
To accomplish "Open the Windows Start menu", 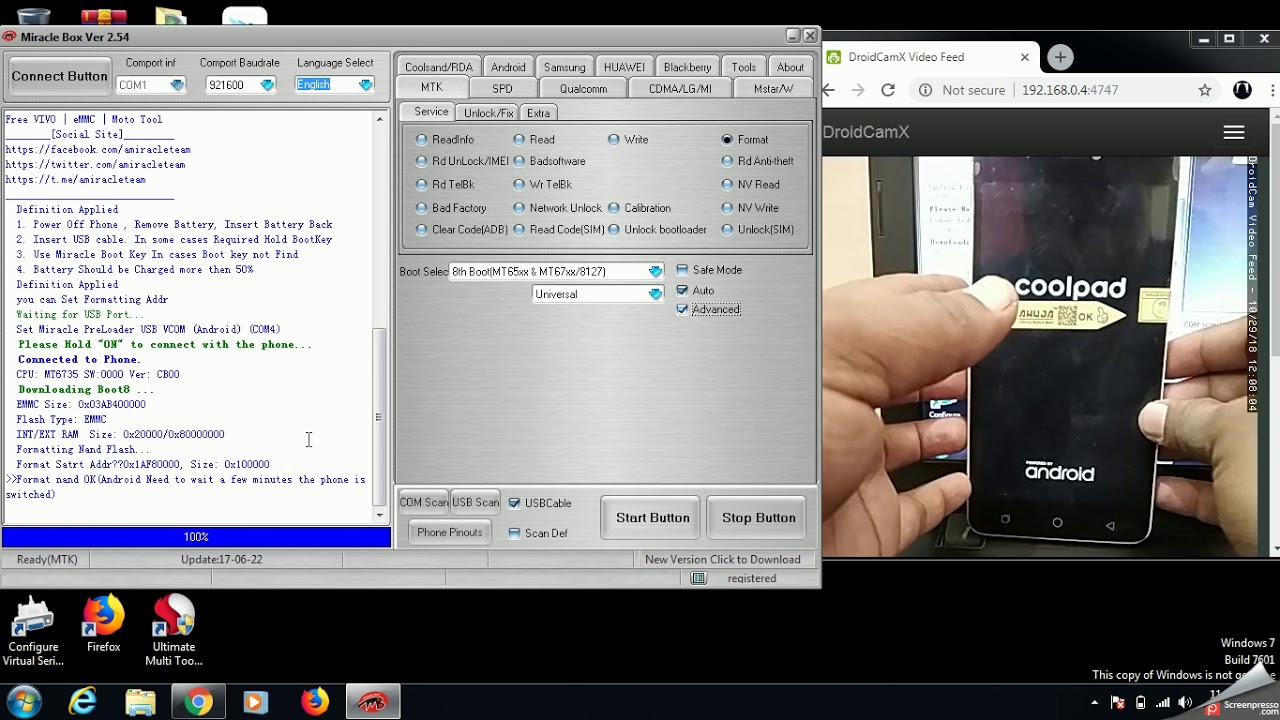I will pyautogui.click(x=23, y=702).
